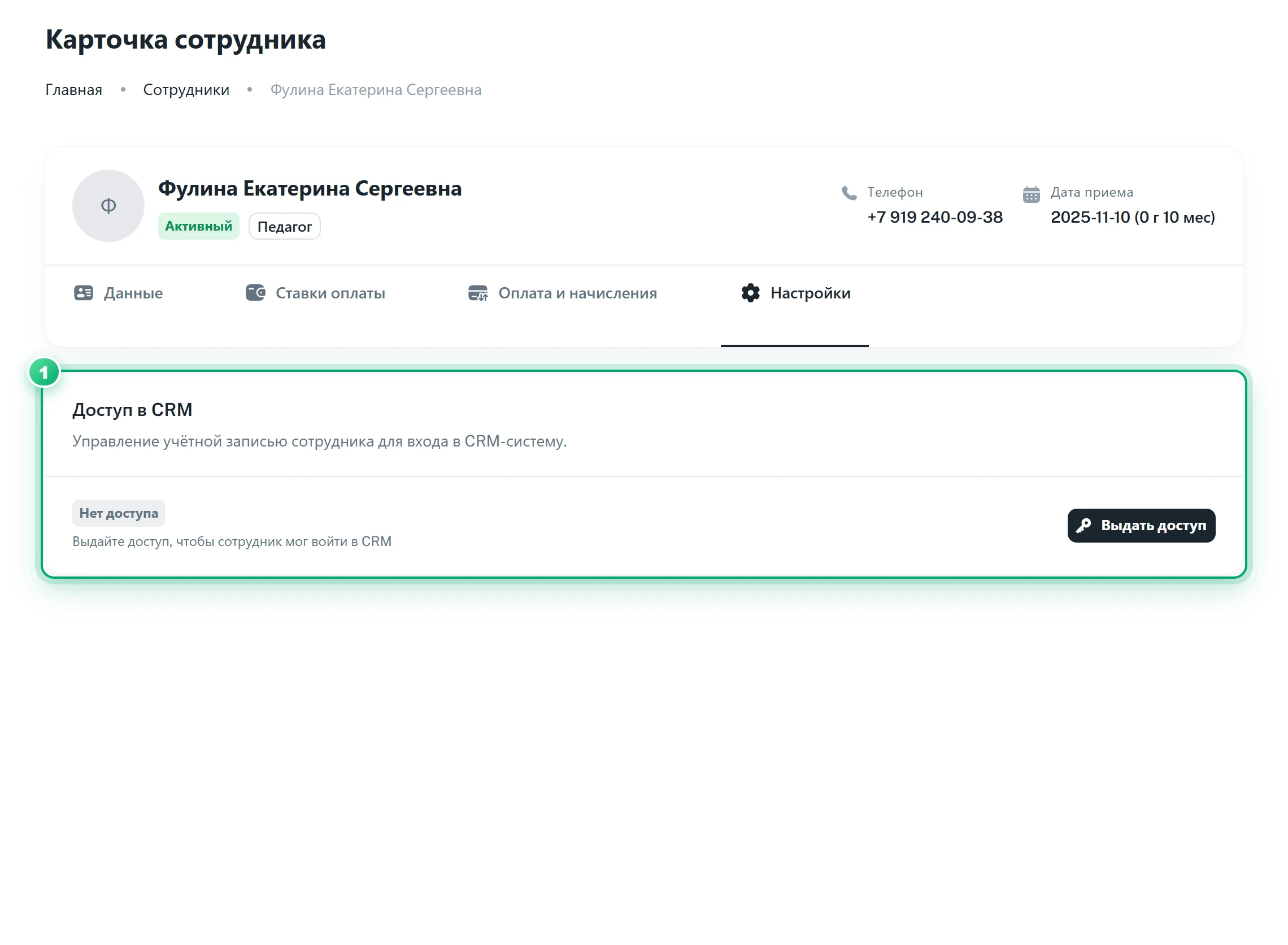Click the Педагог role badge
This screenshot has height=945, width=1288.
point(285,227)
